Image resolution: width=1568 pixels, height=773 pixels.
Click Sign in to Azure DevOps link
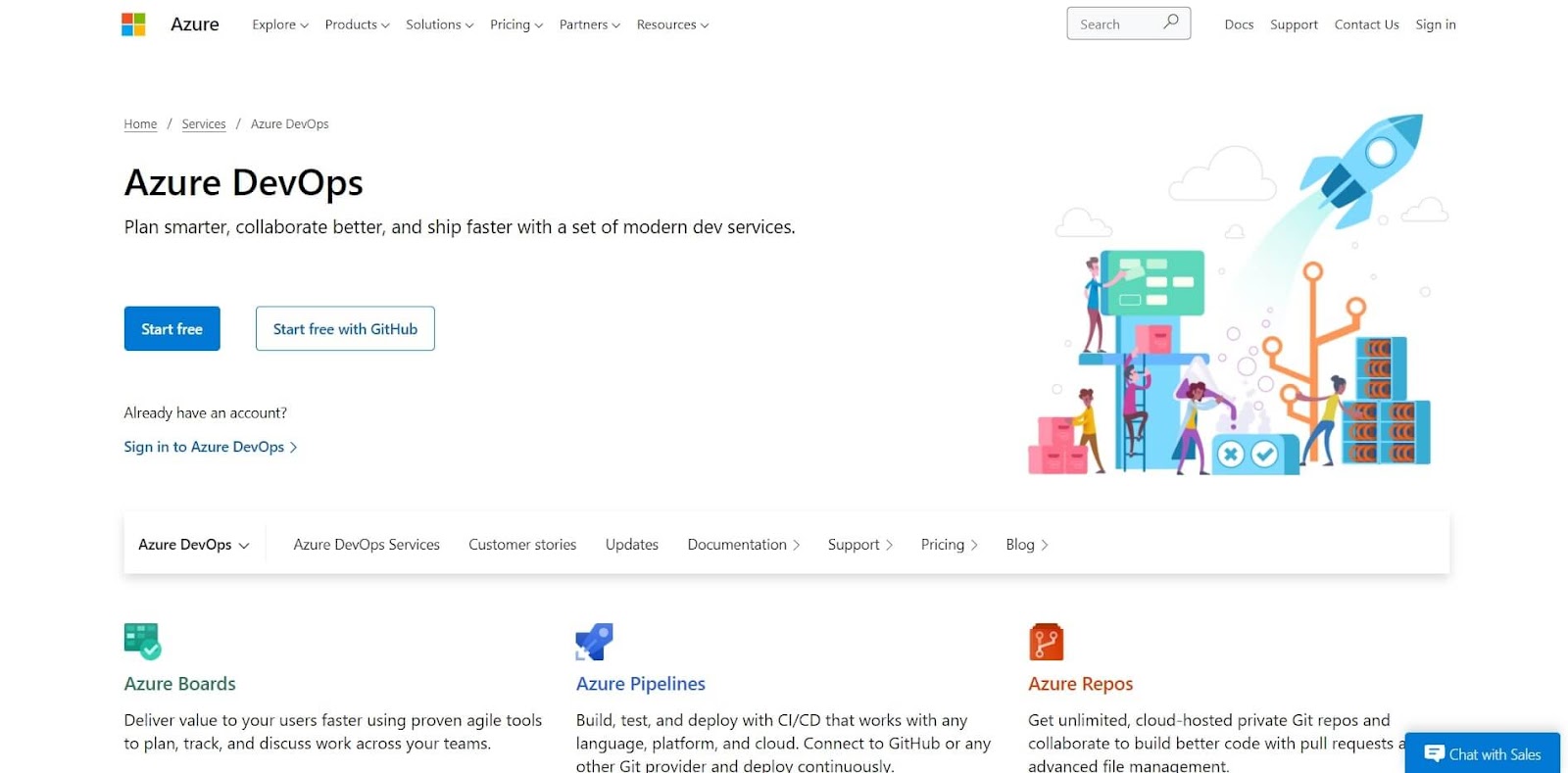click(211, 447)
